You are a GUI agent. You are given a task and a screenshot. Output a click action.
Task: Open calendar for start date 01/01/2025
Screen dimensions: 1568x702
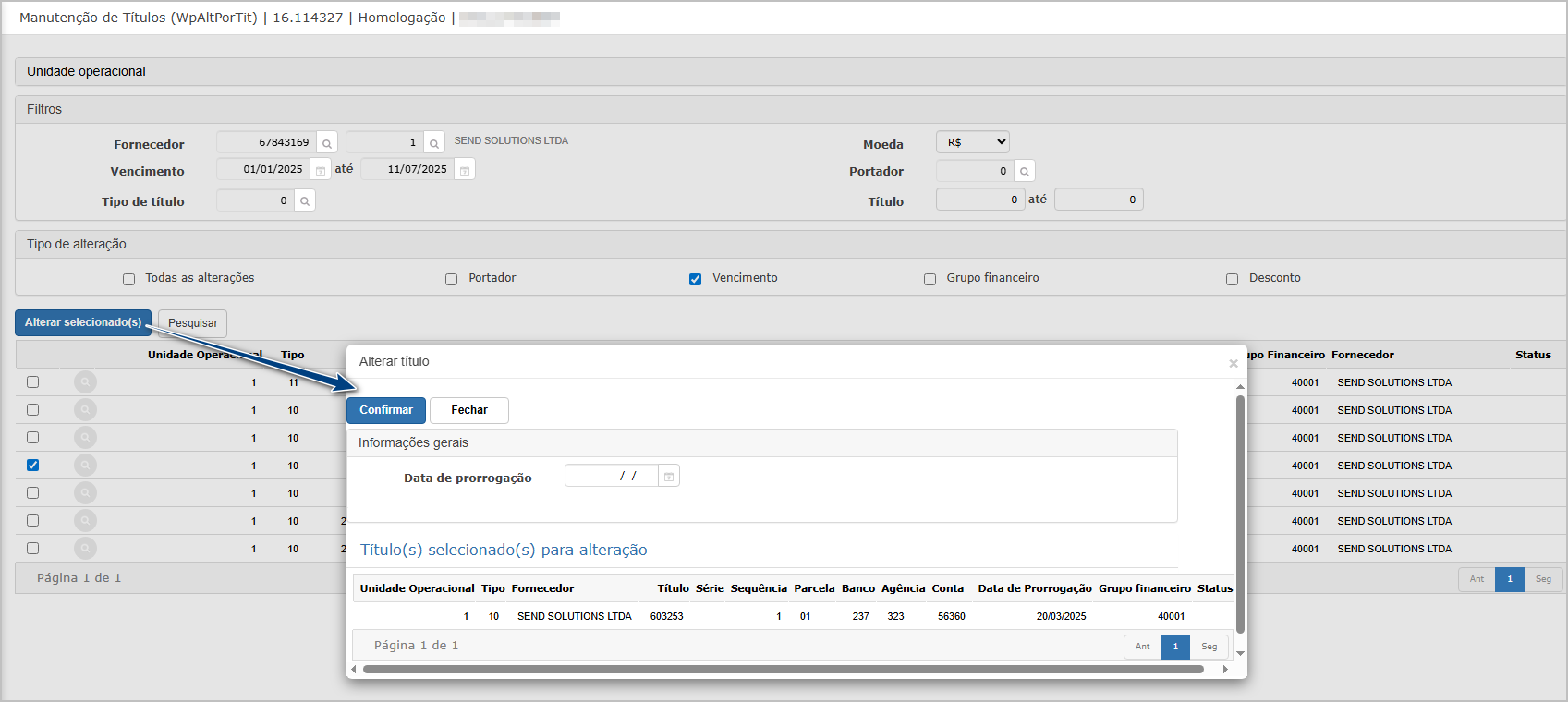(321, 171)
